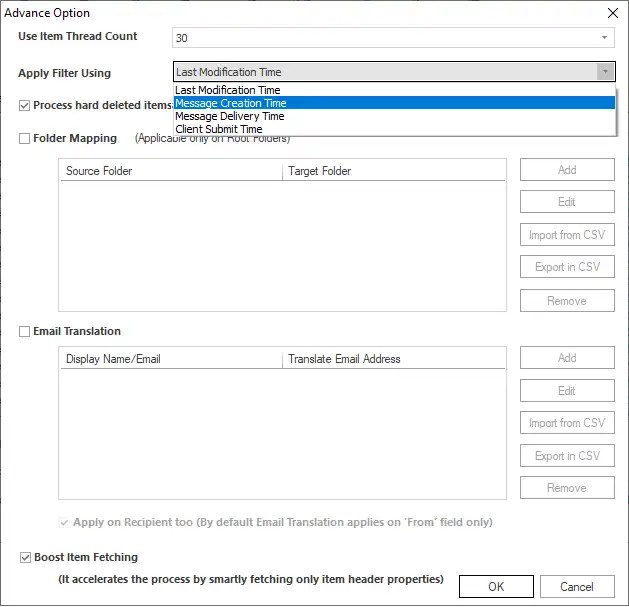Viewport: 629px width, 607px height.
Task: Pick Message Delivery Time option
Action: coord(394,116)
